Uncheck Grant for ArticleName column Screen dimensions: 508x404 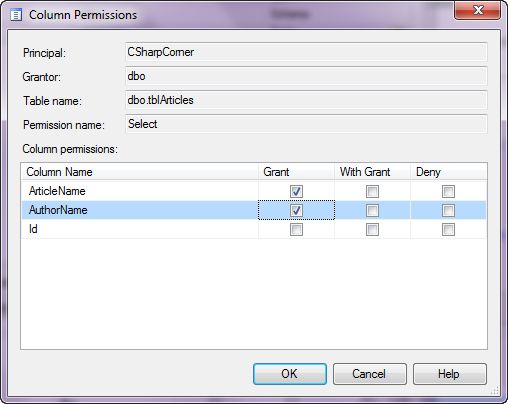pyautogui.click(x=296, y=191)
